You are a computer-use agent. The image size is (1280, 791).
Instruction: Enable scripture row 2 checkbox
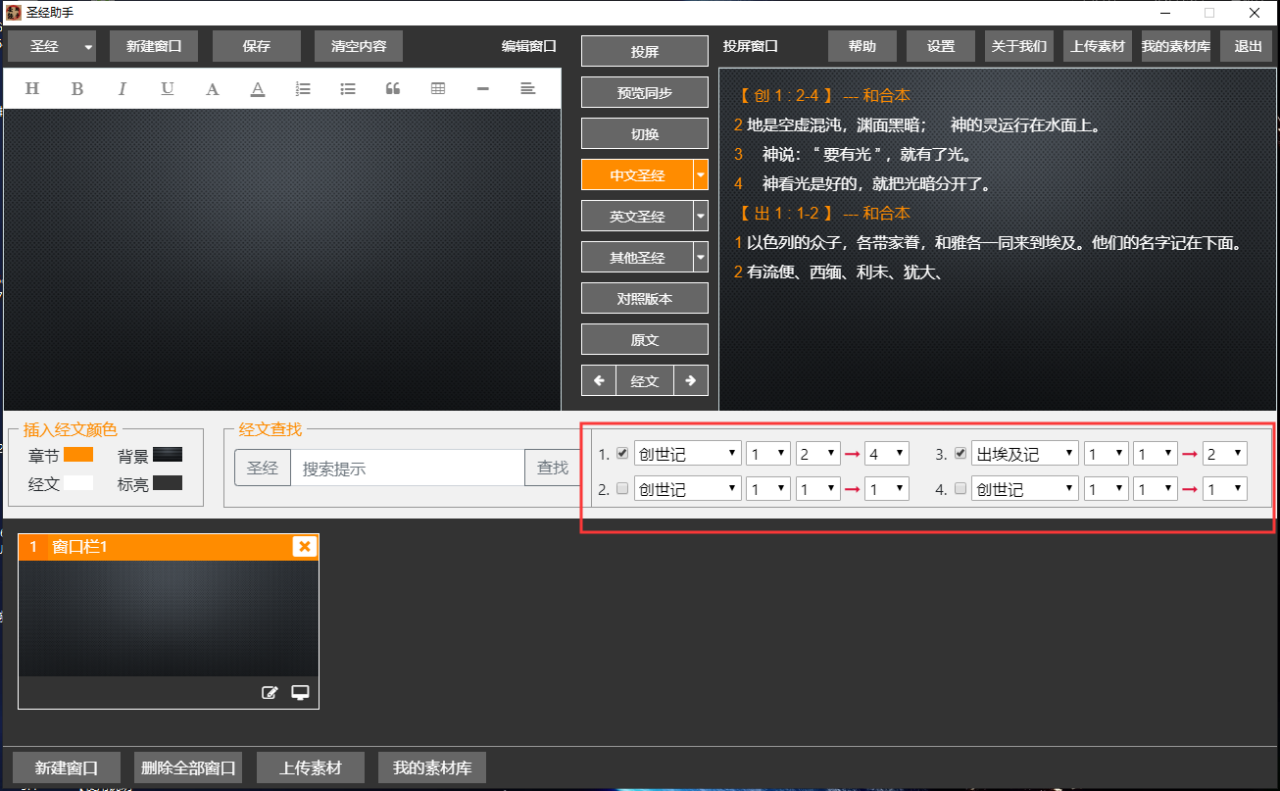(x=623, y=489)
